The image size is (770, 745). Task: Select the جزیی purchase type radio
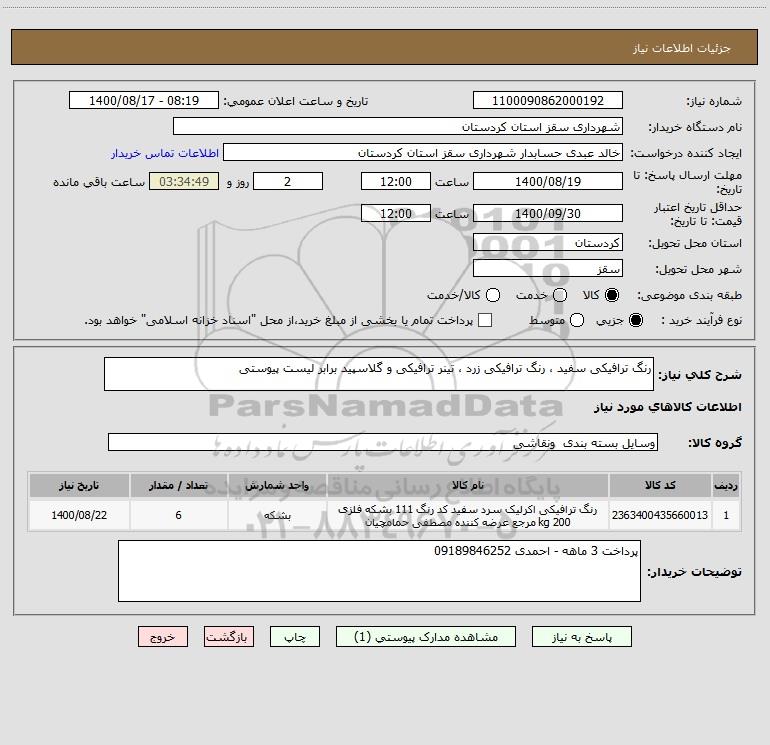[635, 320]
